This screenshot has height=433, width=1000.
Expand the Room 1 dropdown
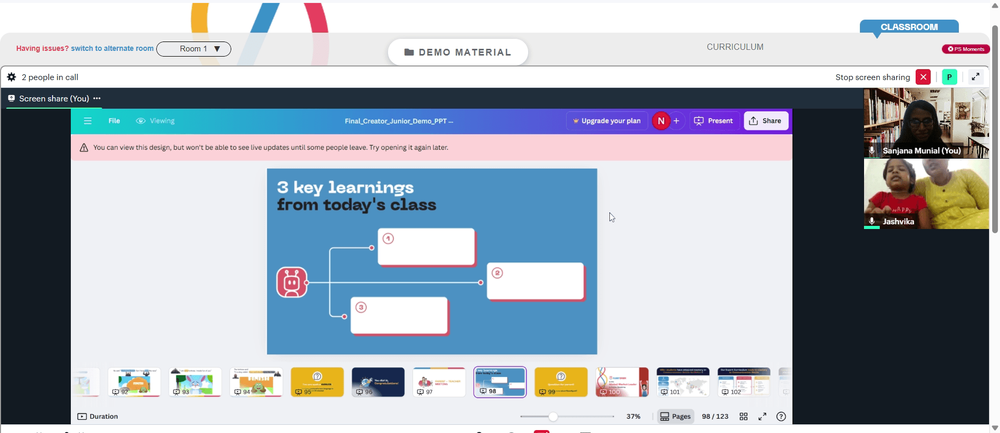tap(194, 48)
